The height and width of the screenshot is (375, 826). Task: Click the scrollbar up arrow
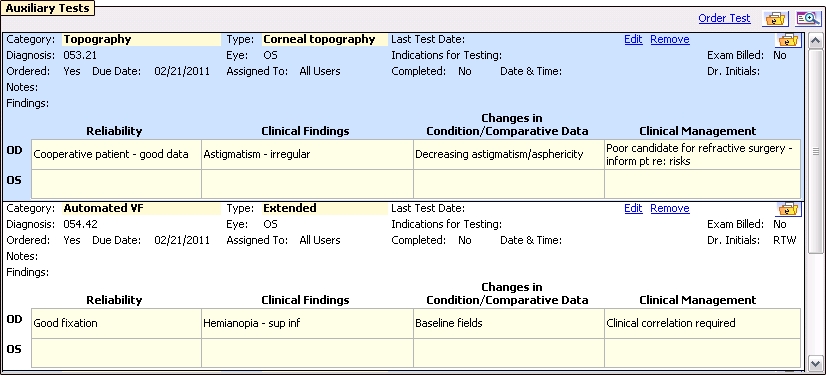coord(815,42)
